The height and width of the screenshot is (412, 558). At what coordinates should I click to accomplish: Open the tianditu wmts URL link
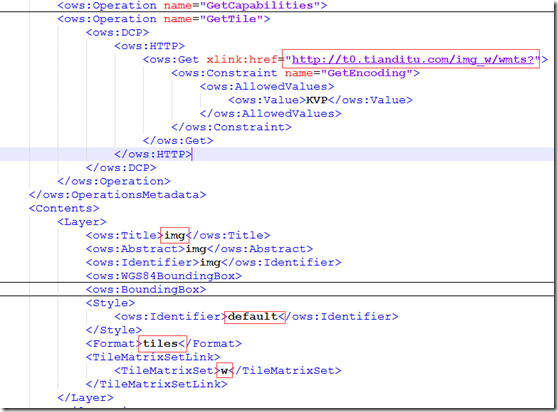pos(413,59)
